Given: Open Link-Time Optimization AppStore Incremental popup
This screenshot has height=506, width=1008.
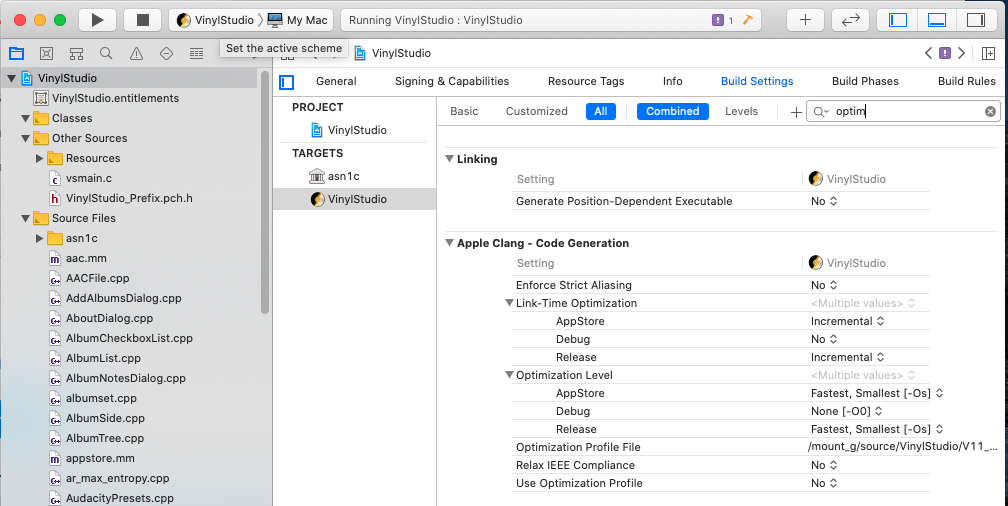Looking at the screenshot, I should pyautogui.click(x=847, y=321).
